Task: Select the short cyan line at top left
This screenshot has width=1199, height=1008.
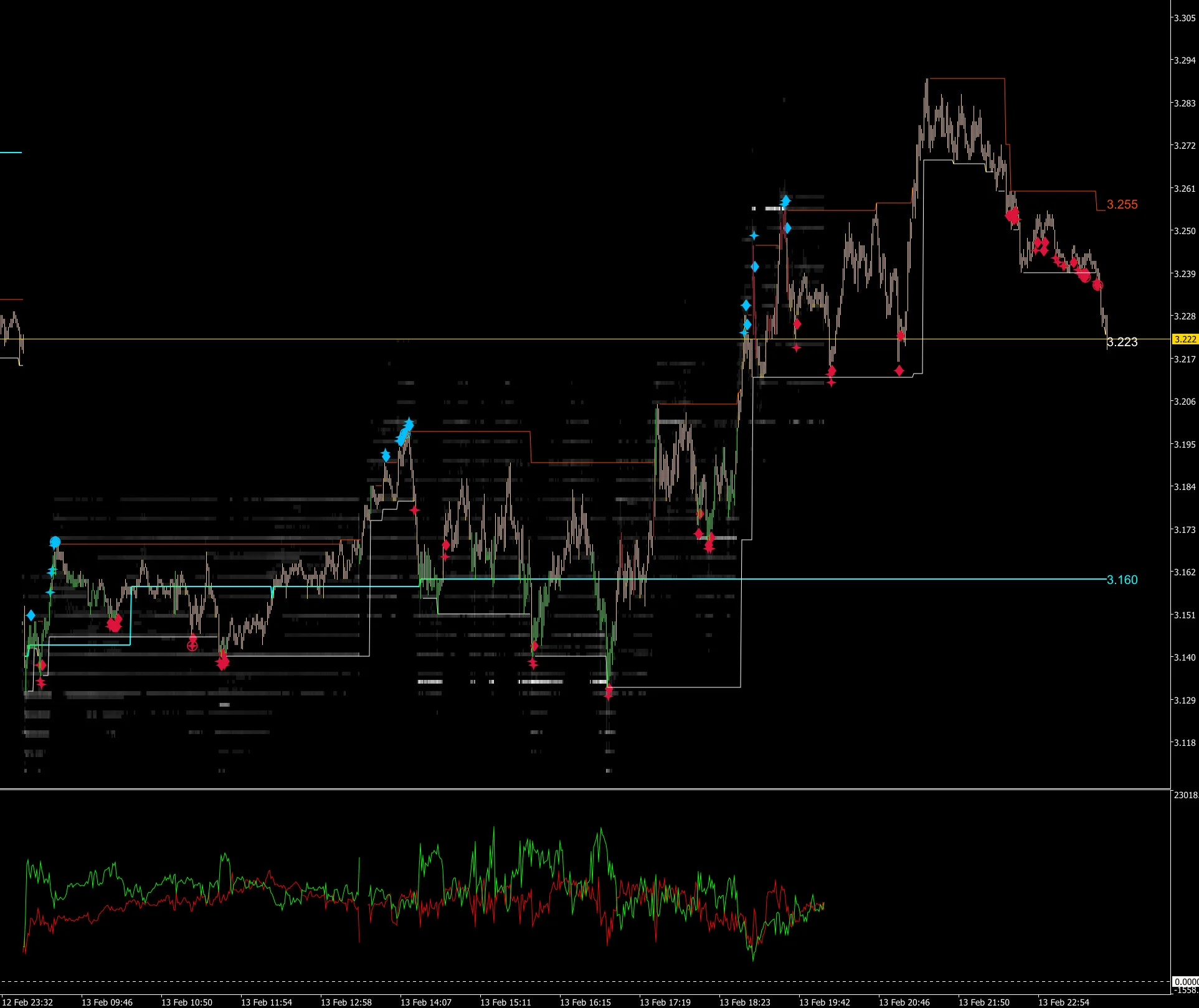Action: coord(11,152)
